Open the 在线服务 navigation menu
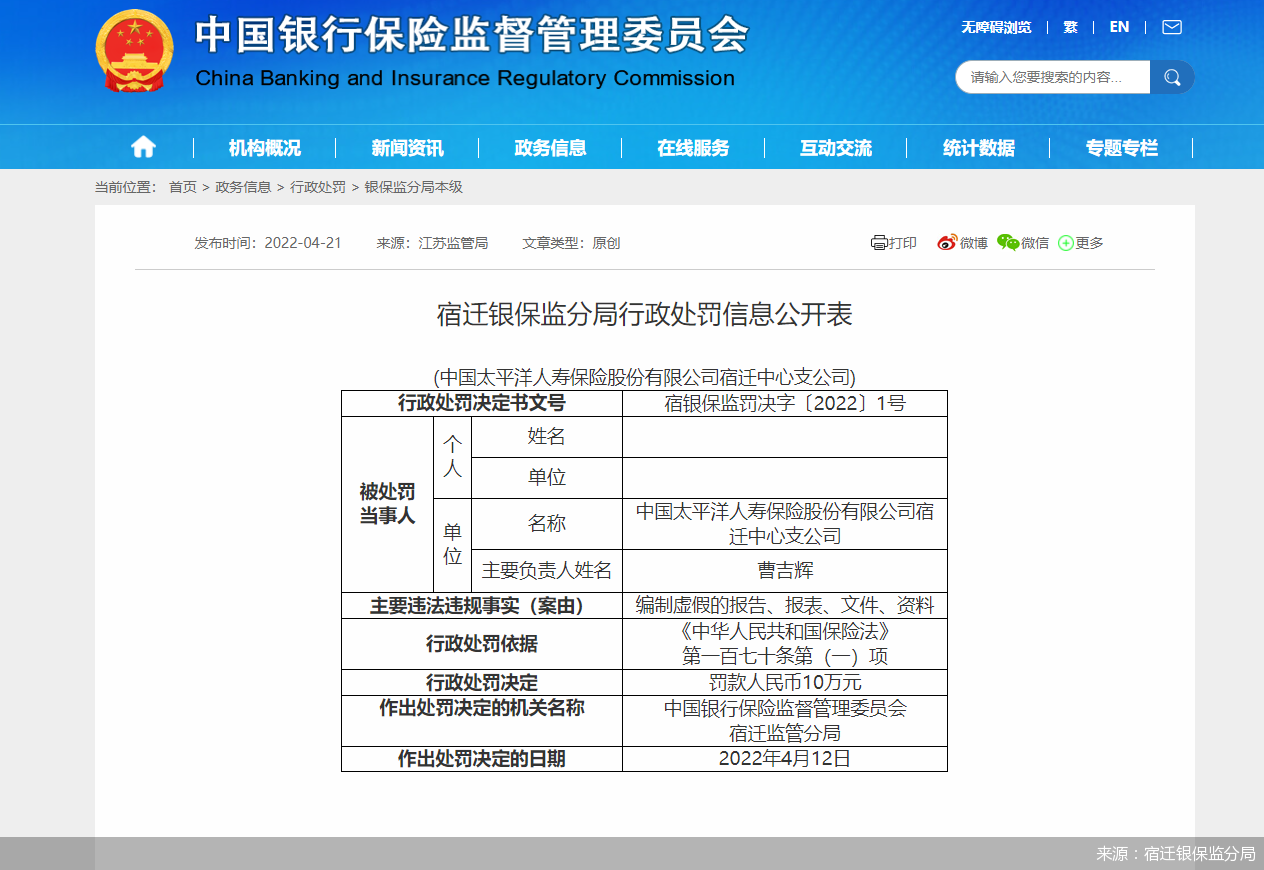 pos(693,147)
